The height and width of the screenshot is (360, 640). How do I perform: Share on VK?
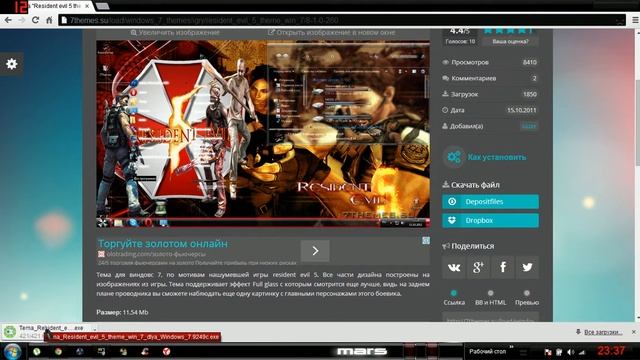point(454,267)
